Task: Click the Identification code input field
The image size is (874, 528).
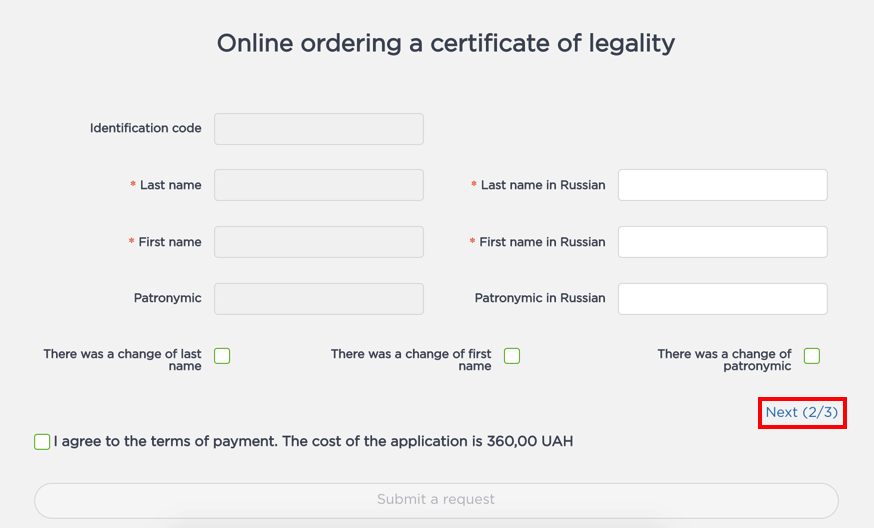Action: coord(318,129)
